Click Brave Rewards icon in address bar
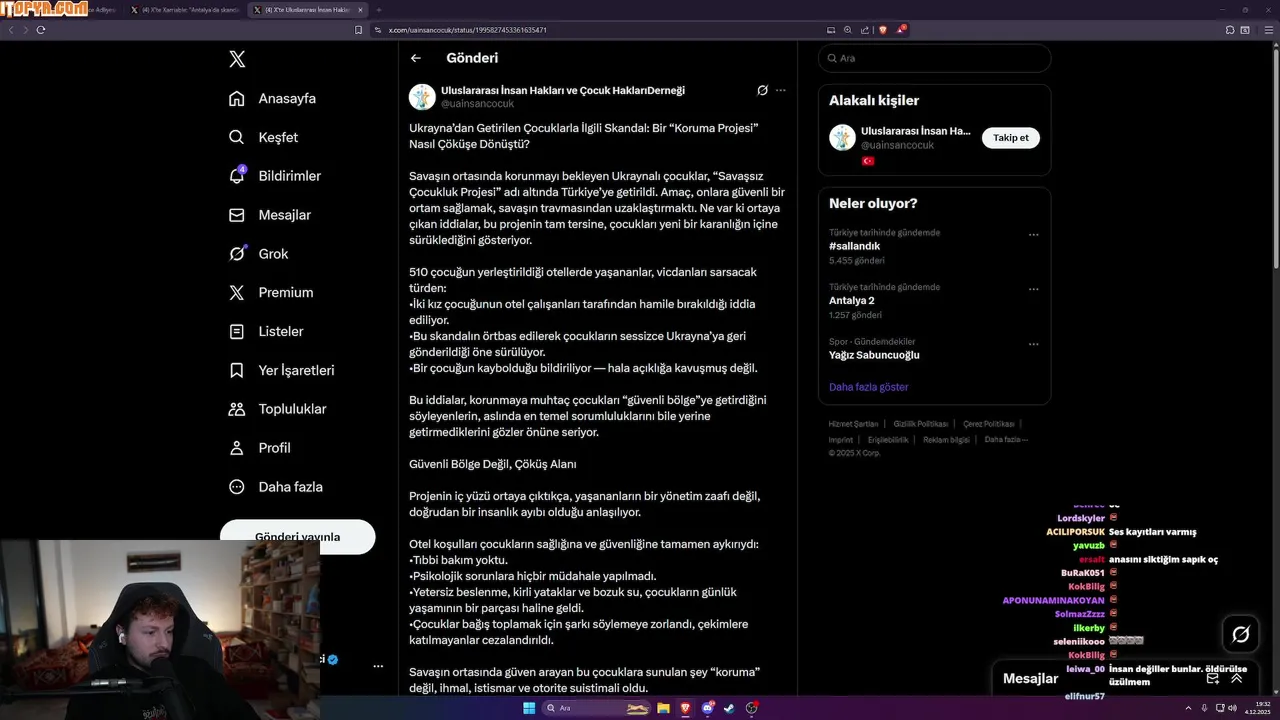Screen dimensions: 1280x720 [900, 30]
